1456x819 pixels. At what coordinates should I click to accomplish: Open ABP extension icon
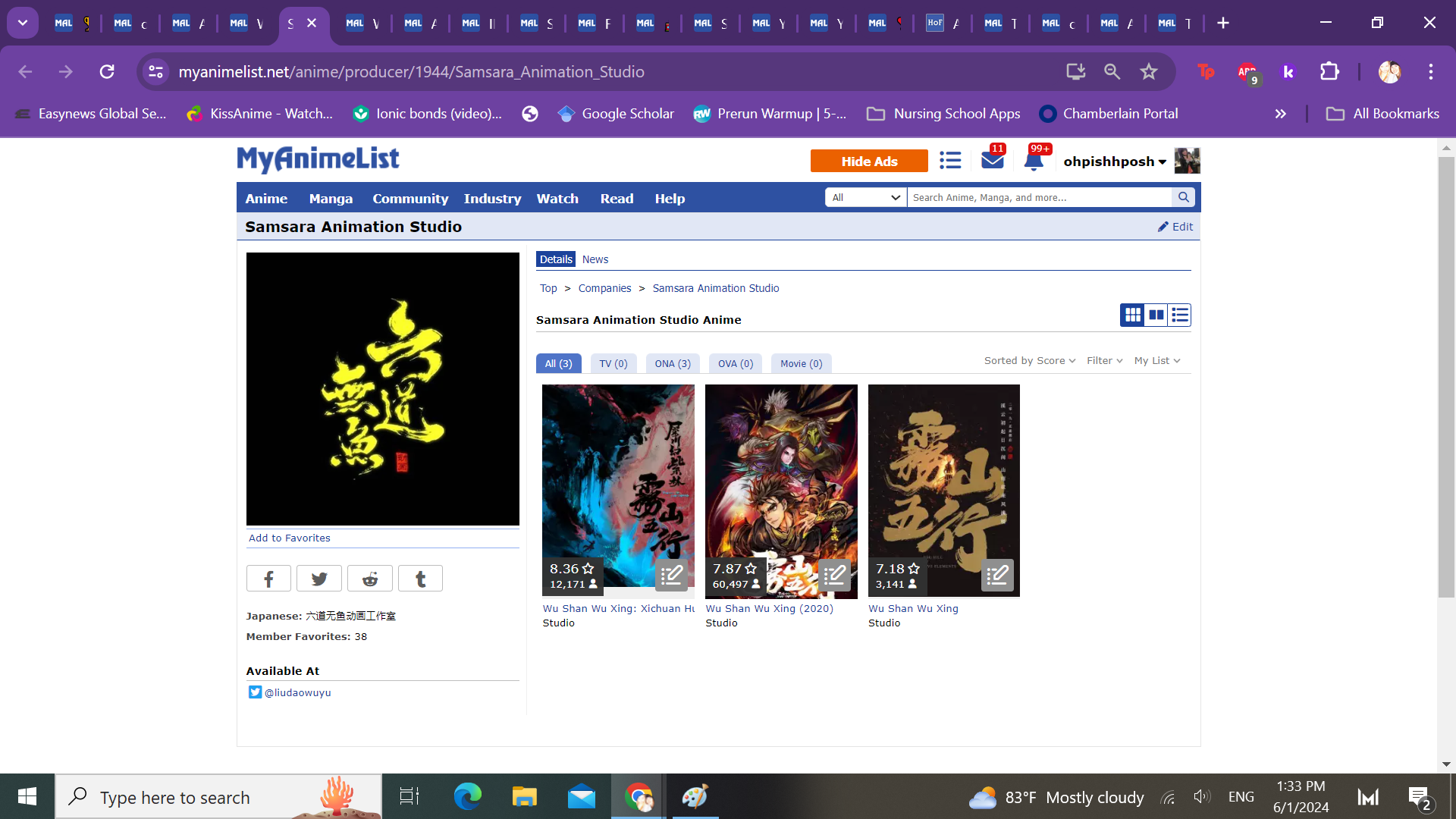click(1247, 73)
